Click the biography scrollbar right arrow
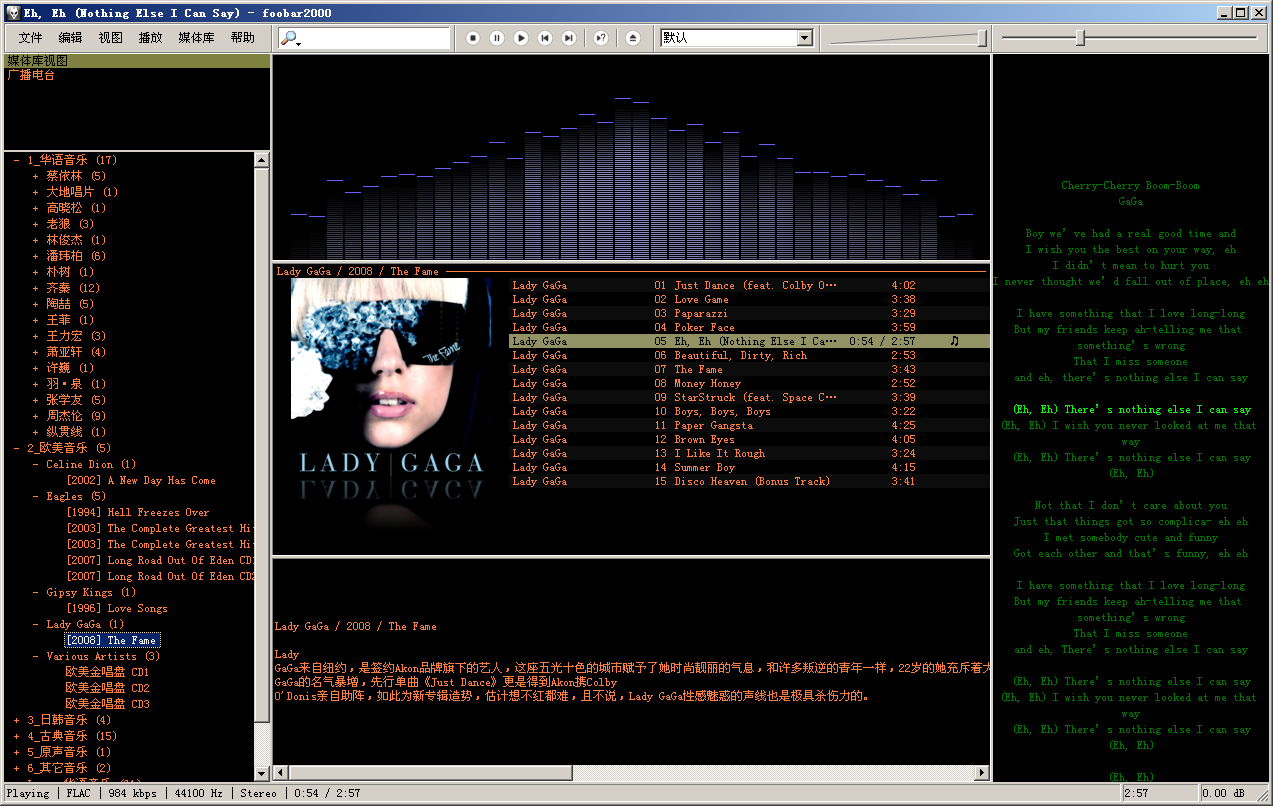 (982, 773)
